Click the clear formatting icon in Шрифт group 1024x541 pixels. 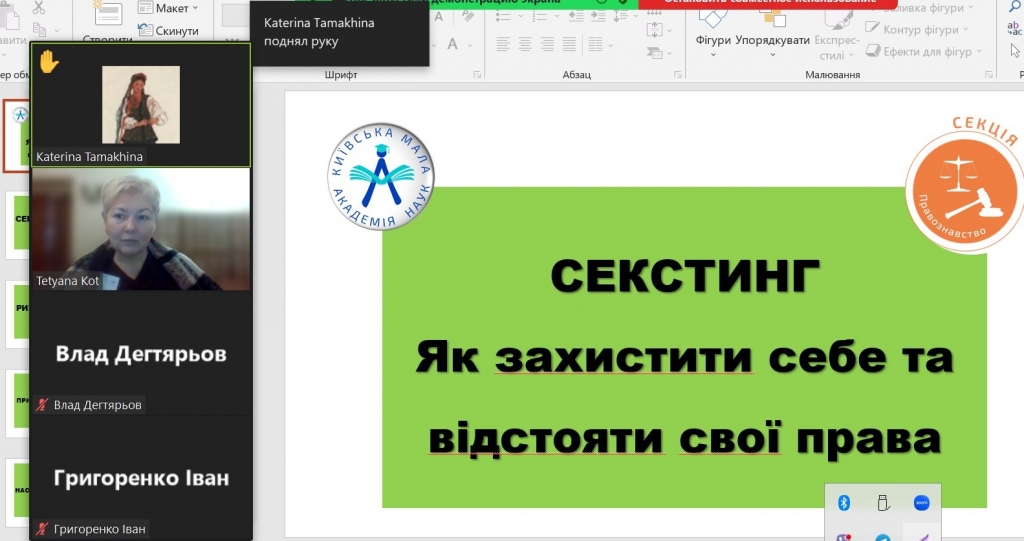[468, 17]
